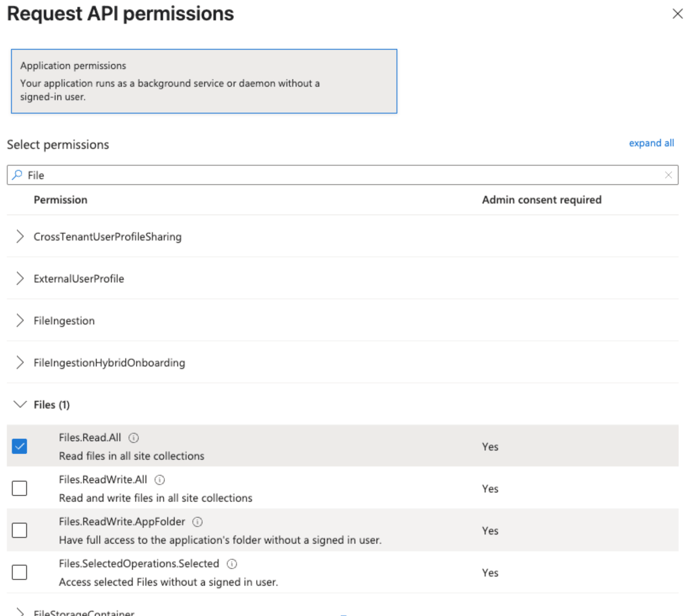The height and width of the screenshot is (616, 688).
Task: Collapse the Files (1) section
Action: [20, 405]
